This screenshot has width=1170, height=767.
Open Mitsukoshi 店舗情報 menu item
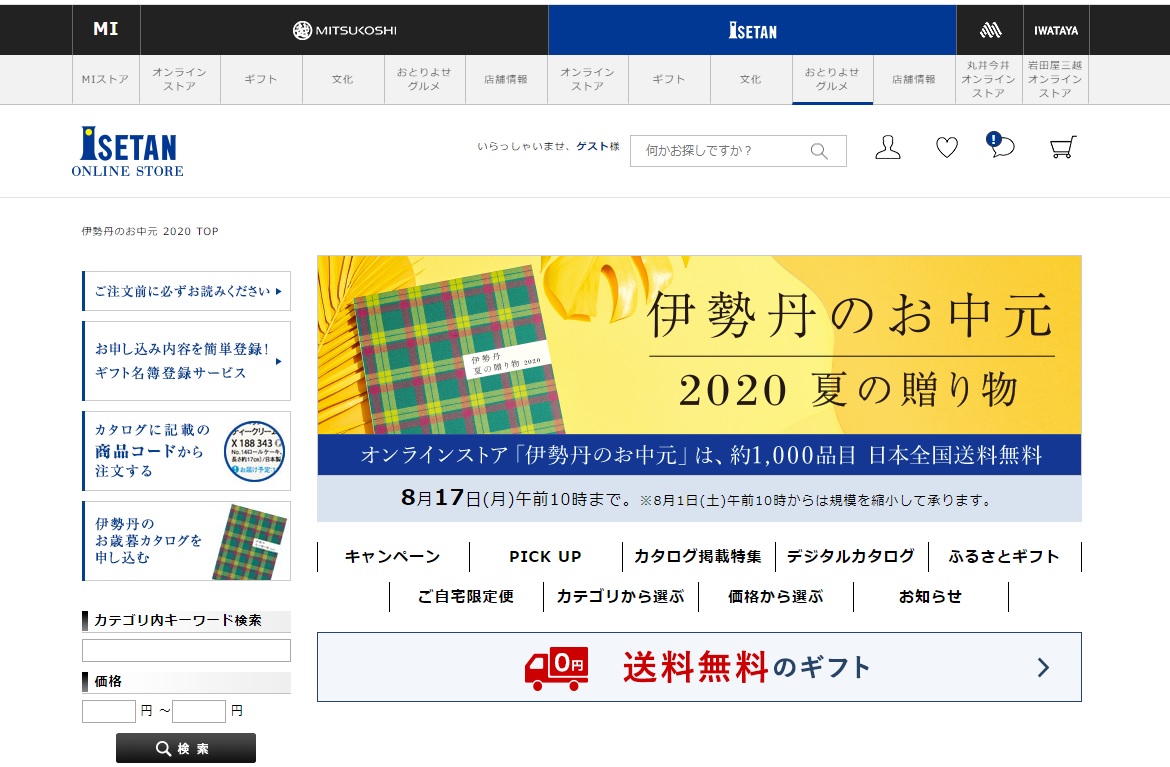point(506,79)
